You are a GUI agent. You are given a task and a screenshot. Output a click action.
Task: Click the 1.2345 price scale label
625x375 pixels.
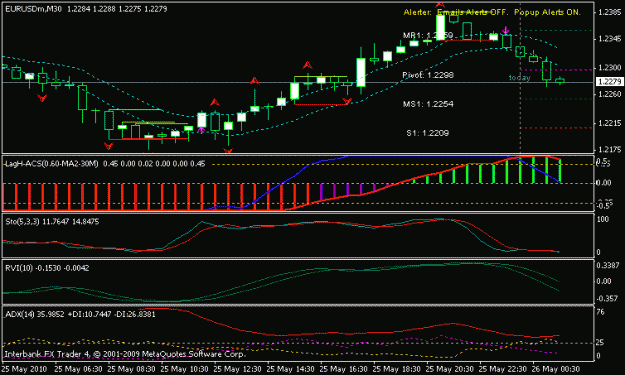[x=610, y=39]
